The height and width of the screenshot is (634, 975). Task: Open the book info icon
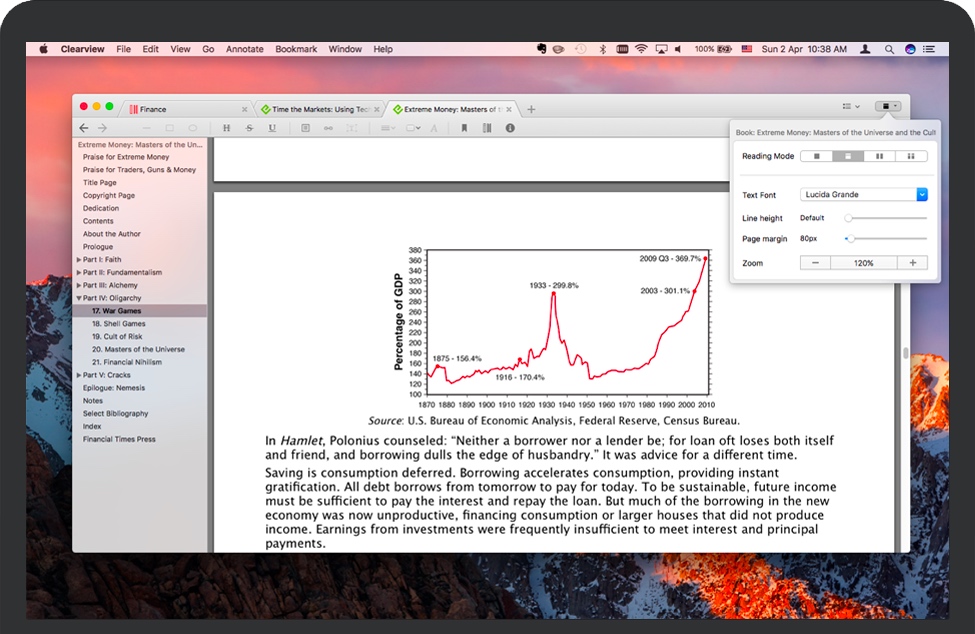tap(510, 128)
